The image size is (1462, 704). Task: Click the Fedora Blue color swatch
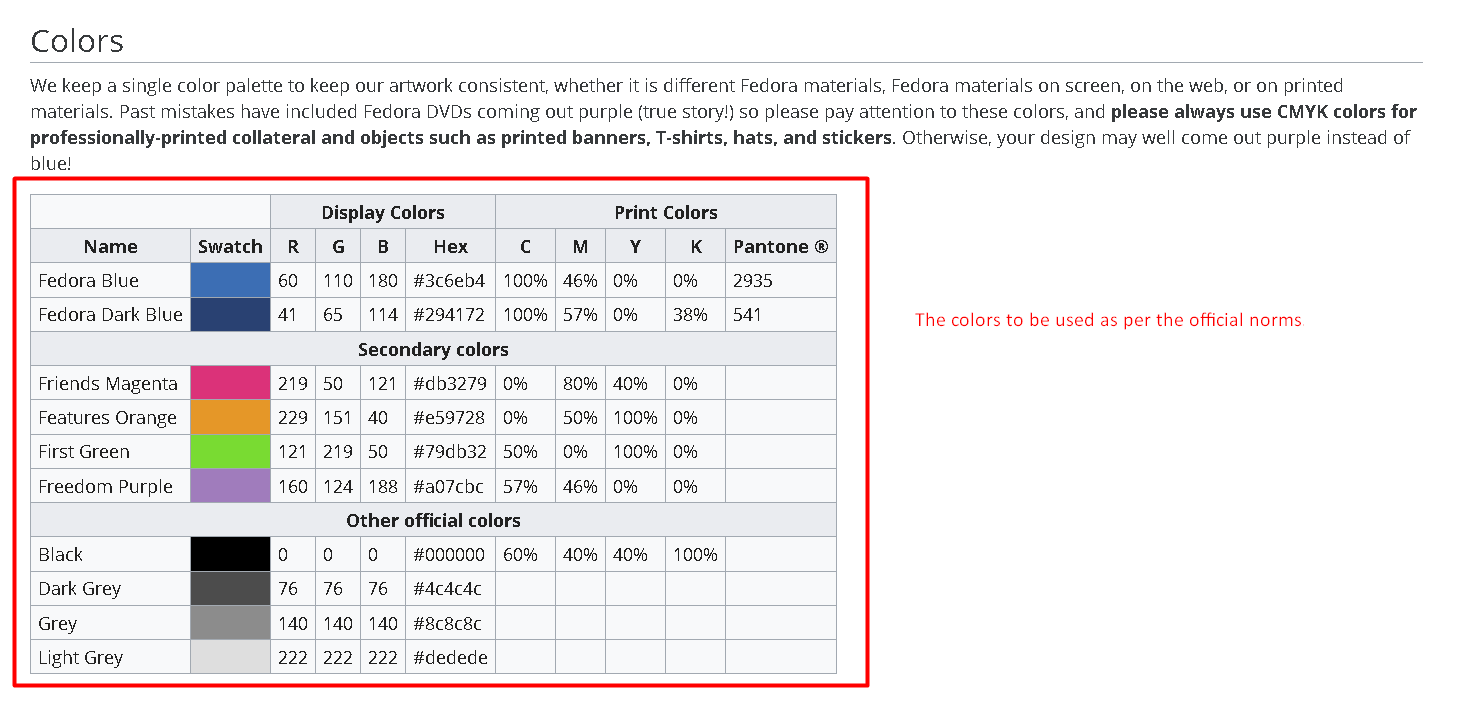coord(230,280)
